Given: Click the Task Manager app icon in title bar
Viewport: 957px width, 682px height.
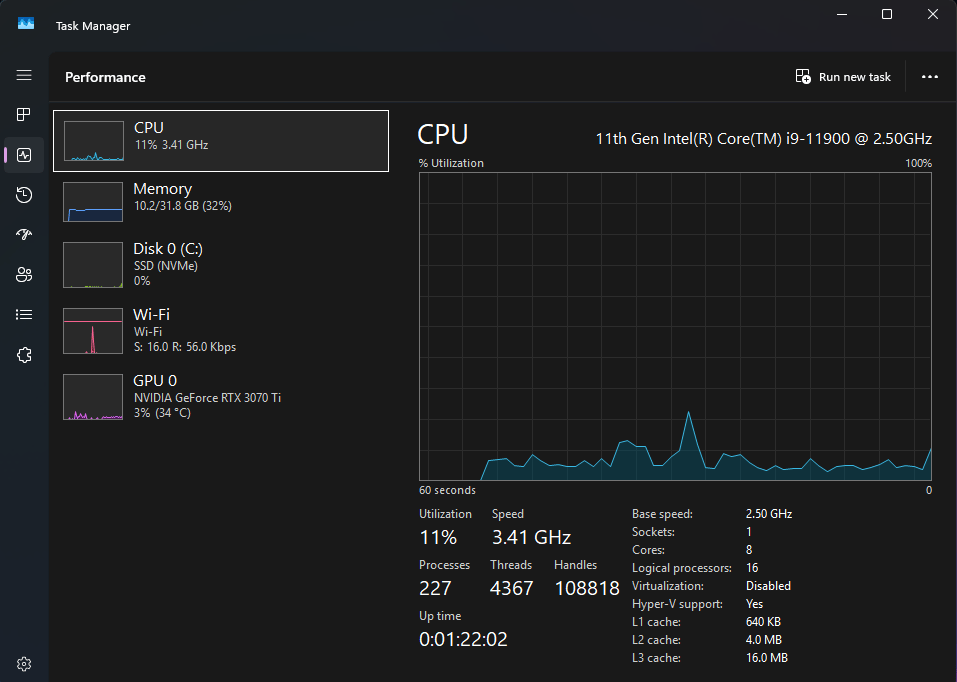Looking at the screenshot, I should click(26, 24).
